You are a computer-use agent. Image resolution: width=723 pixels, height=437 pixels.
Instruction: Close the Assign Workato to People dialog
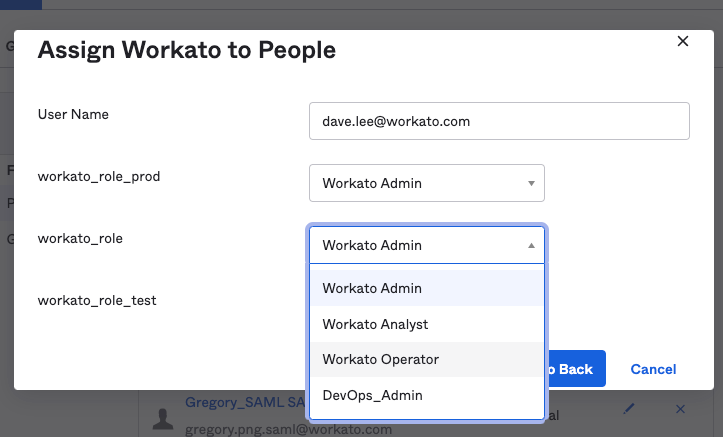point(683,42)
